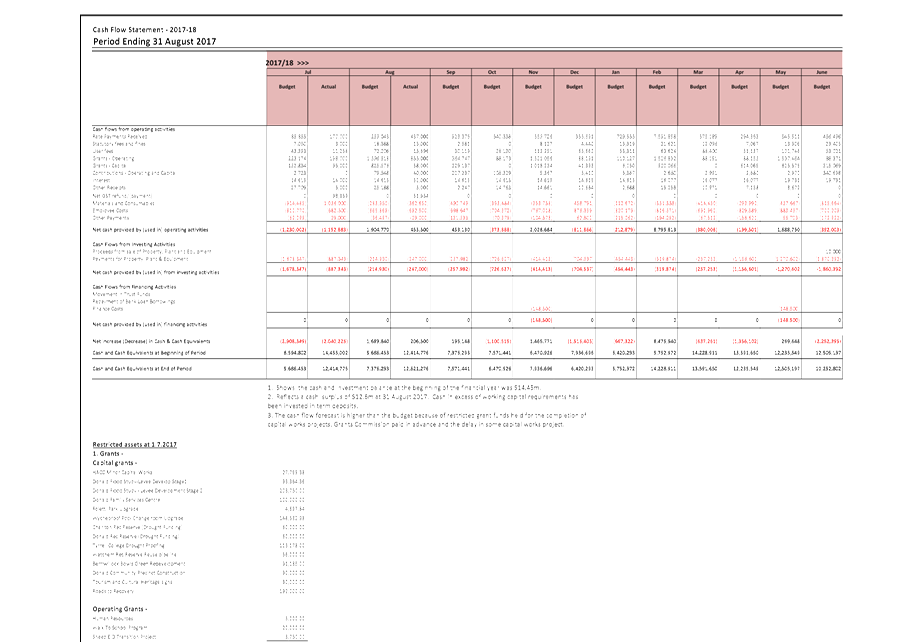Click the June Budget column header
Screen dimensions: 923x642
tap(821, 87)
